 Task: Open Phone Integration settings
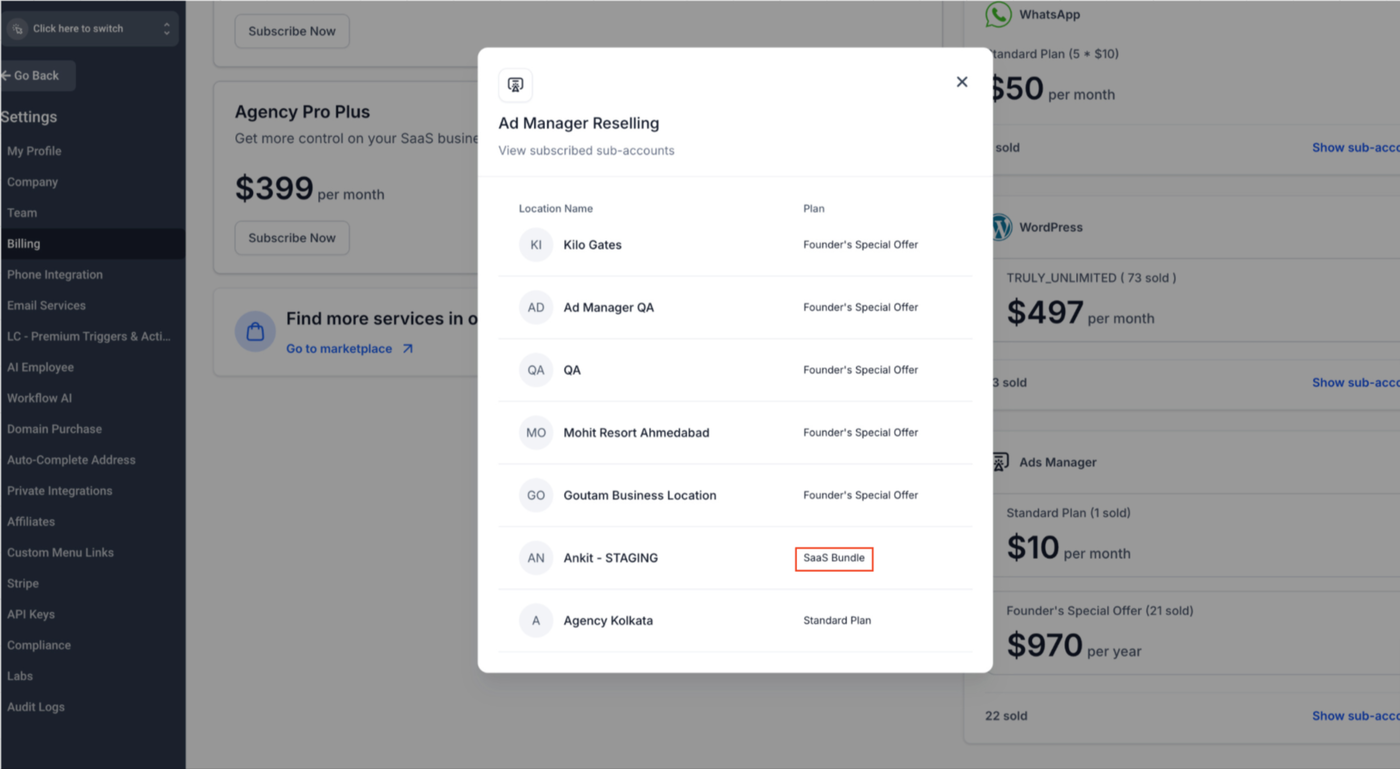coord(55,275)
